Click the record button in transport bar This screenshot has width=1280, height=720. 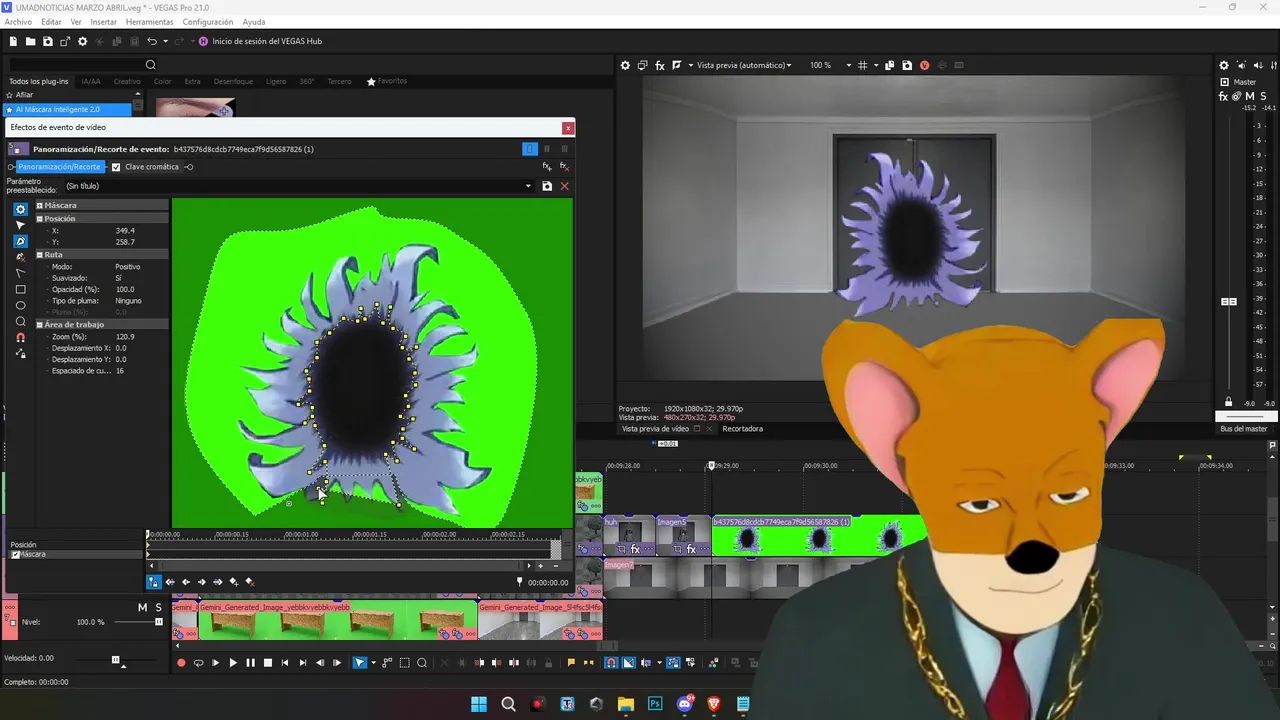pos(181,662)
